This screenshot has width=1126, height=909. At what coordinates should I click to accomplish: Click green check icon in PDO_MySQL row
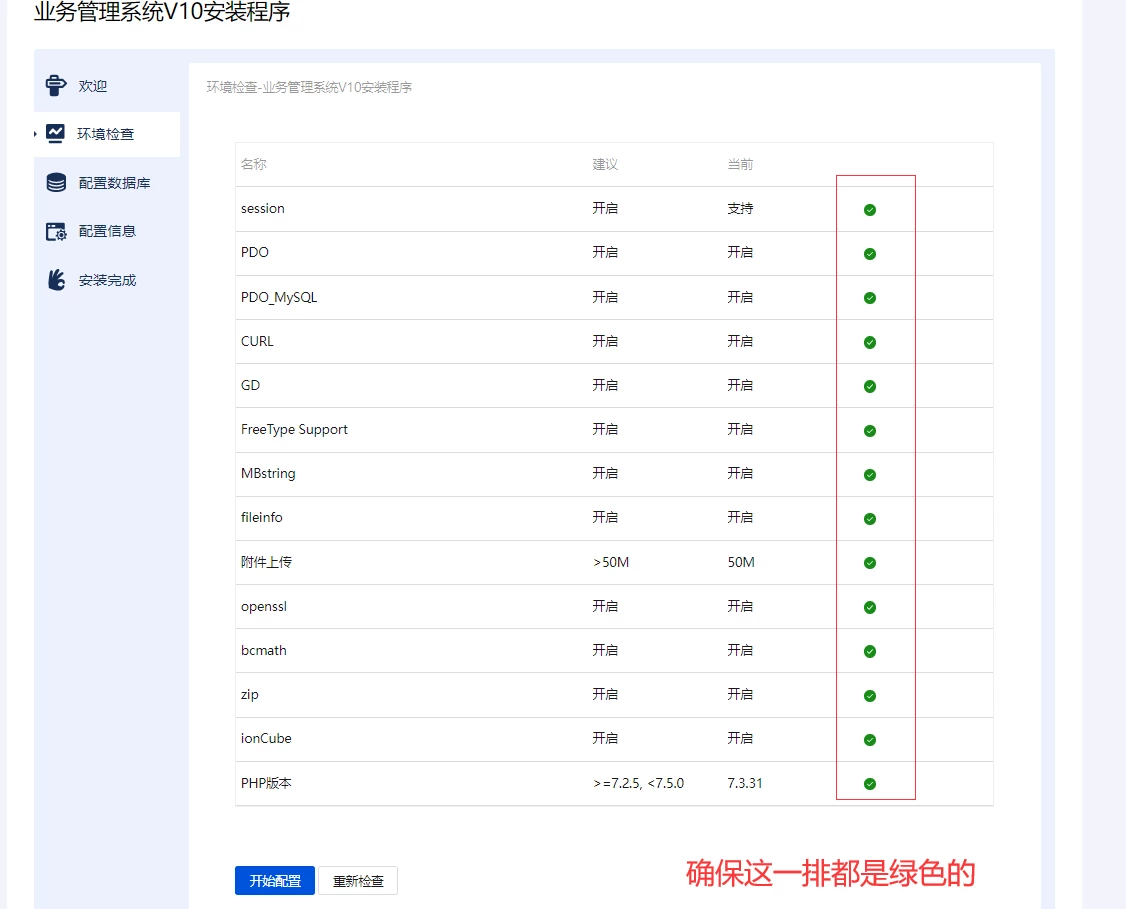pyautogui.click(x=870, y=298)
